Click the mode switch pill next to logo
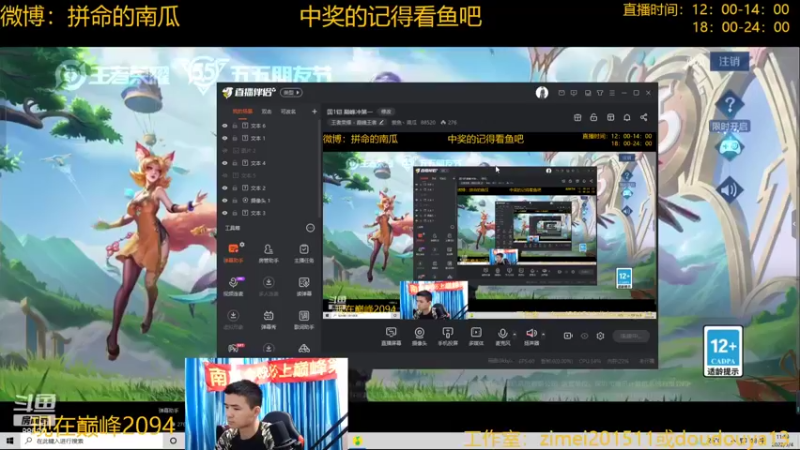The height and width of the screenshot is (450, 800). pyautogui.click(x=291, y=92)
